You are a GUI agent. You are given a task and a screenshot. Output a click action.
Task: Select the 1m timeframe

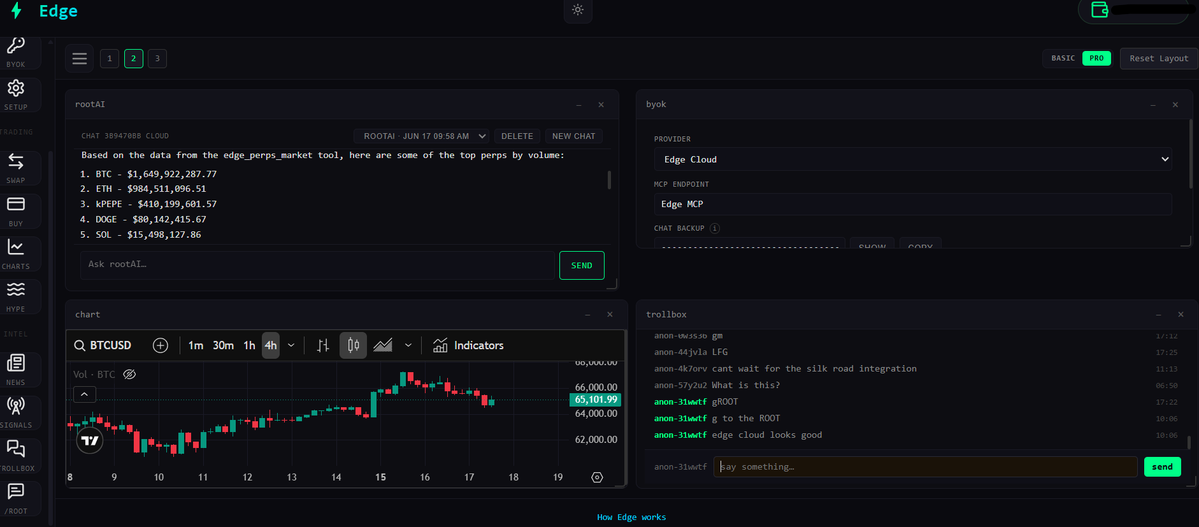196,346
